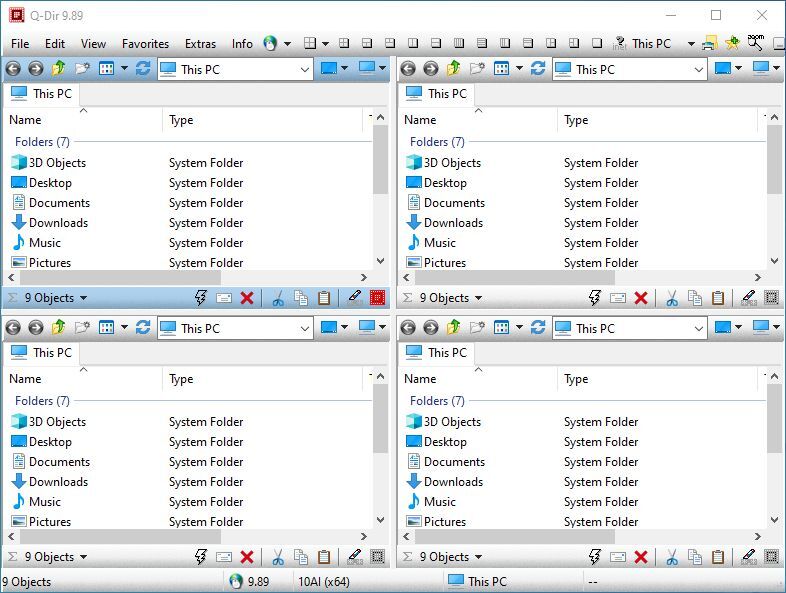Expand the address combo box in top-right pane
This screenshot has height=593, width=786.
point(699,69)
